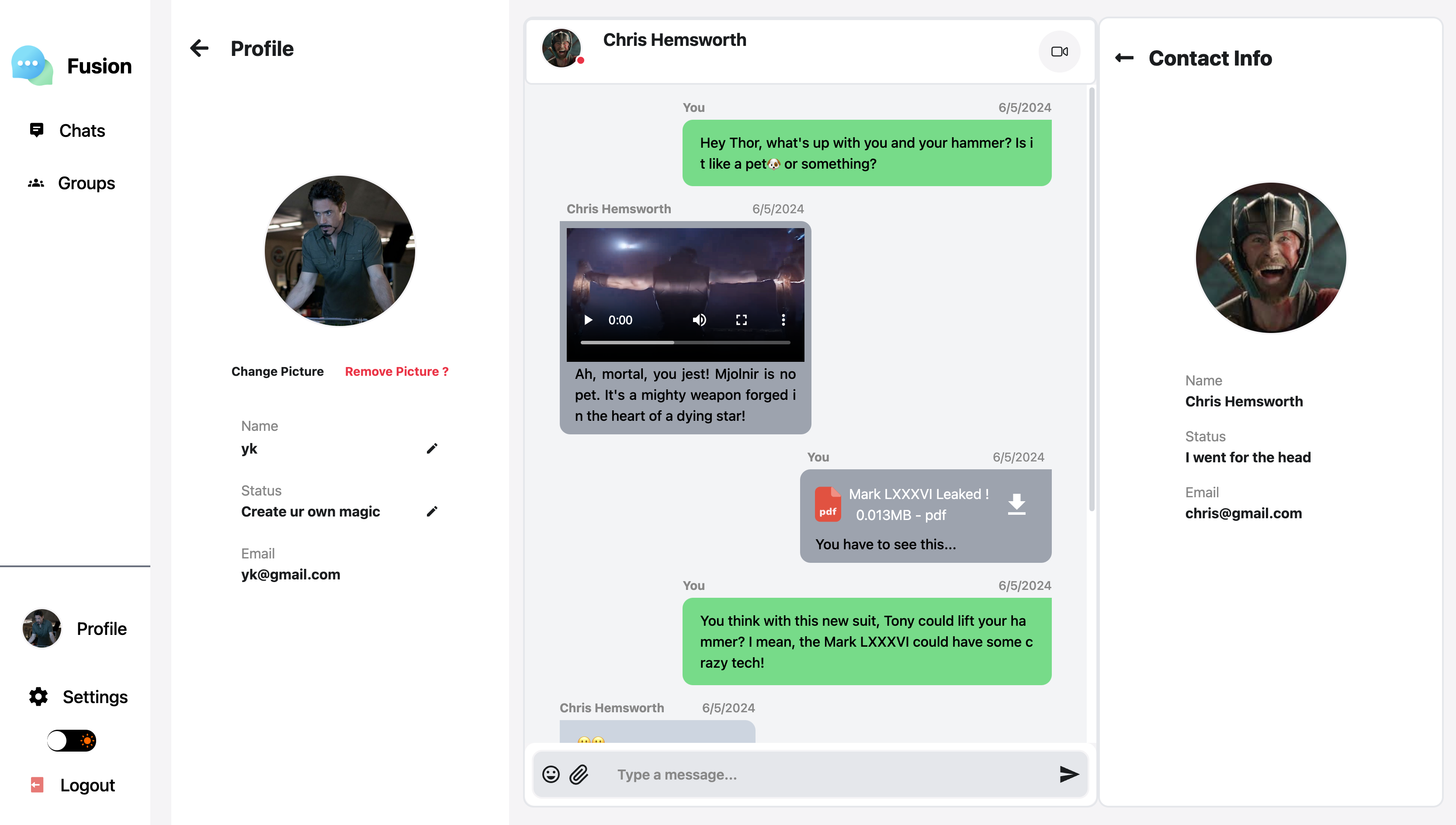
Task: Seek along the video progress bar
Action: click(x=685, y=343)
